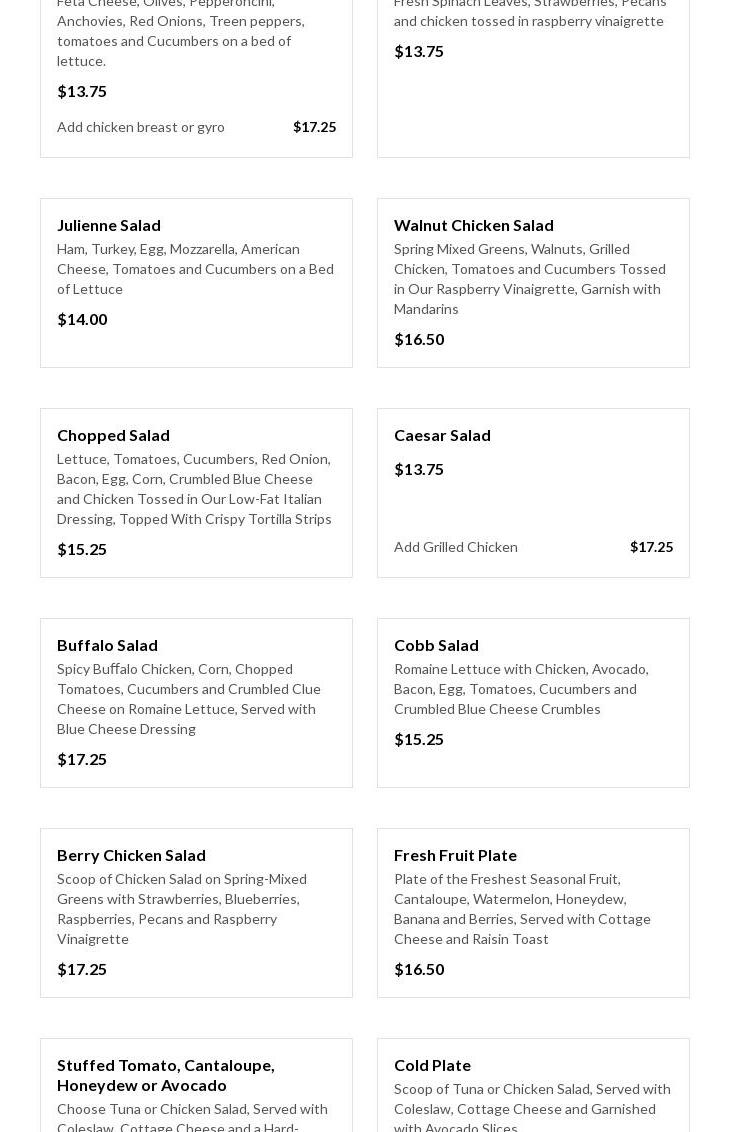Click the Chopped Salad ingredients description
730x1132 pixels.
point(194,489)
